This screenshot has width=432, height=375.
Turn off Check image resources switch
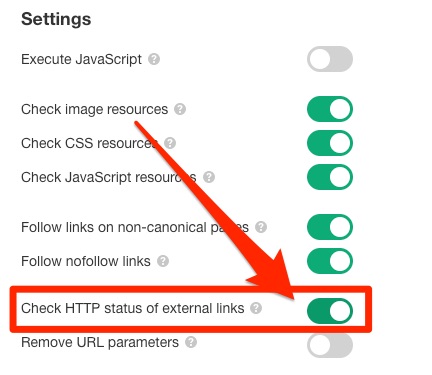[330, 109]
